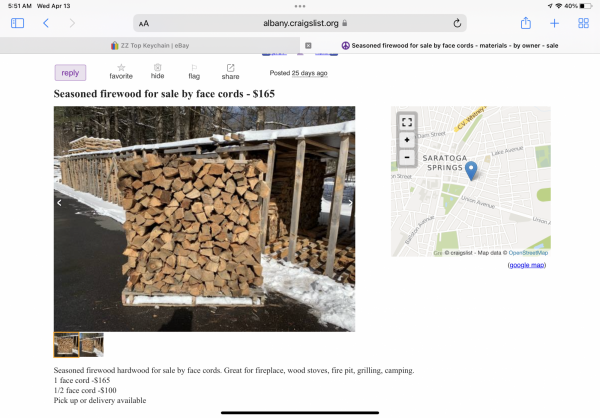
Task: Close the current craigslist tab
Action: pos(308,46)
